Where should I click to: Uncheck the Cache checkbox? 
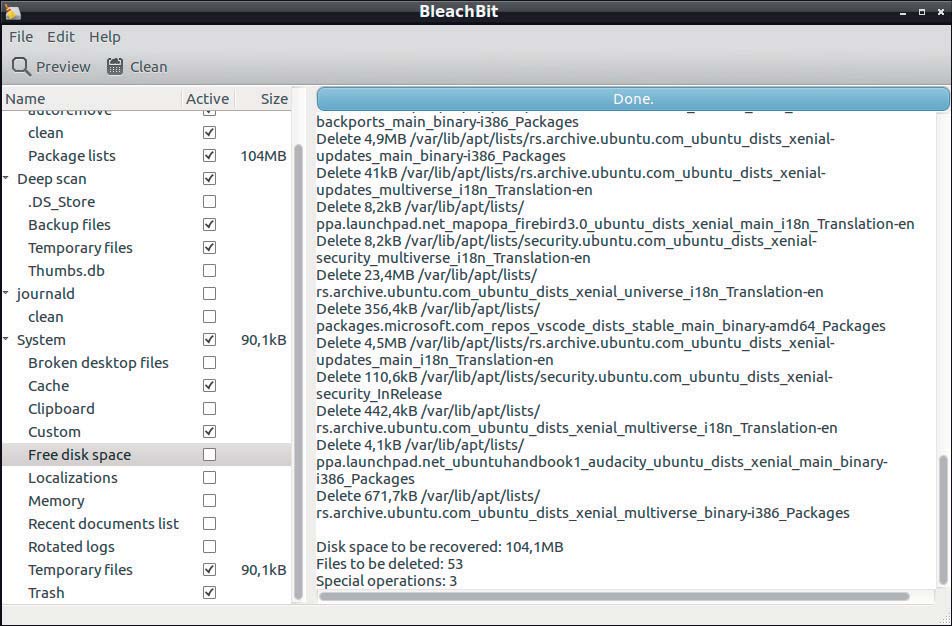[x=209, y=386]
